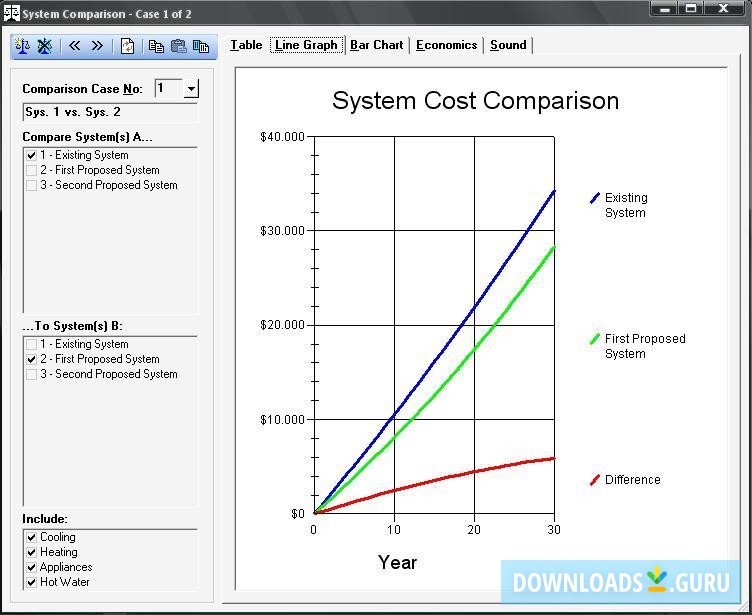Image resolution: width=752 pixels, height=615 pixels.
Task: Check 3 - Second Proposed System under System(s) B
Action: [x=31, y=374]
